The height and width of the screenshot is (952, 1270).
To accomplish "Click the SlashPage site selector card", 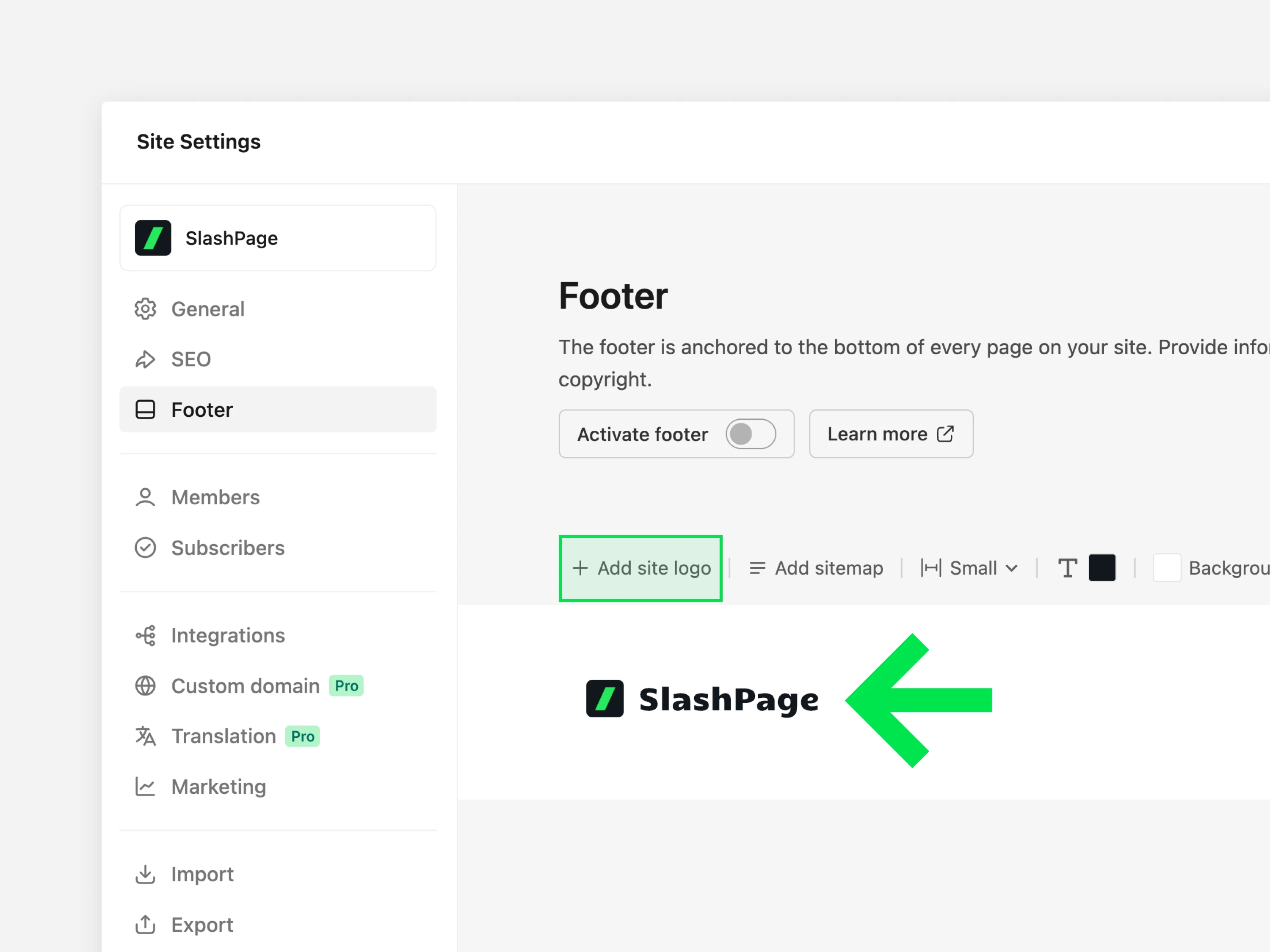I will click(x=278, y=237).
